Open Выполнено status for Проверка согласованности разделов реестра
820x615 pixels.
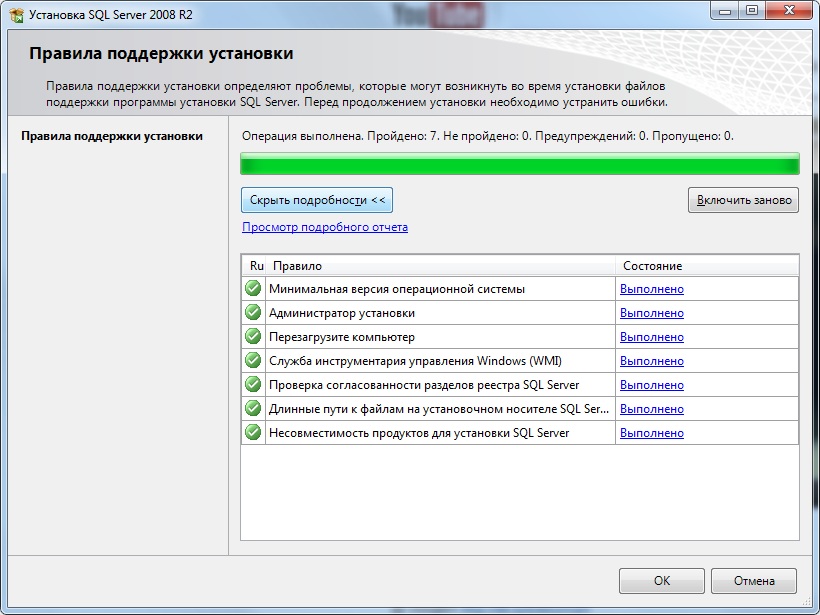[652, 385]
